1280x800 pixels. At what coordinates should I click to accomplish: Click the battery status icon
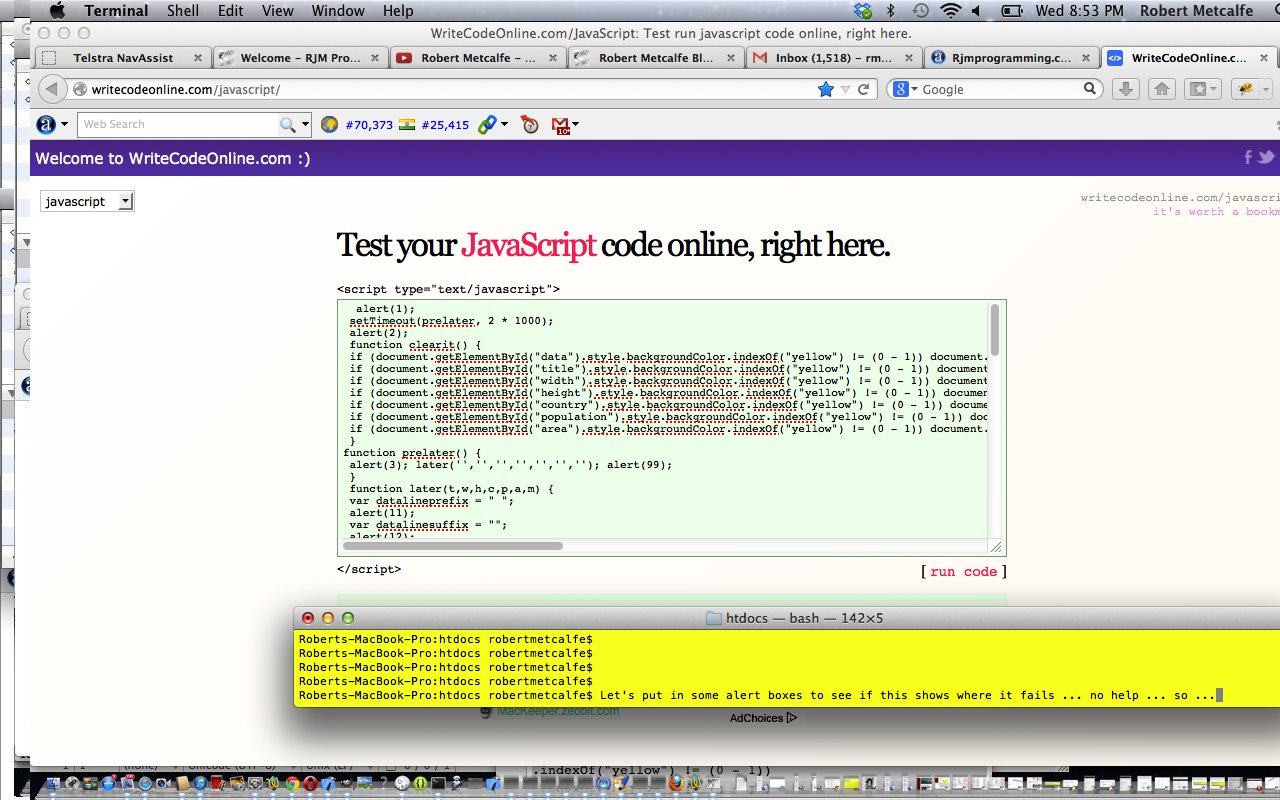[x=1012, y=11]
